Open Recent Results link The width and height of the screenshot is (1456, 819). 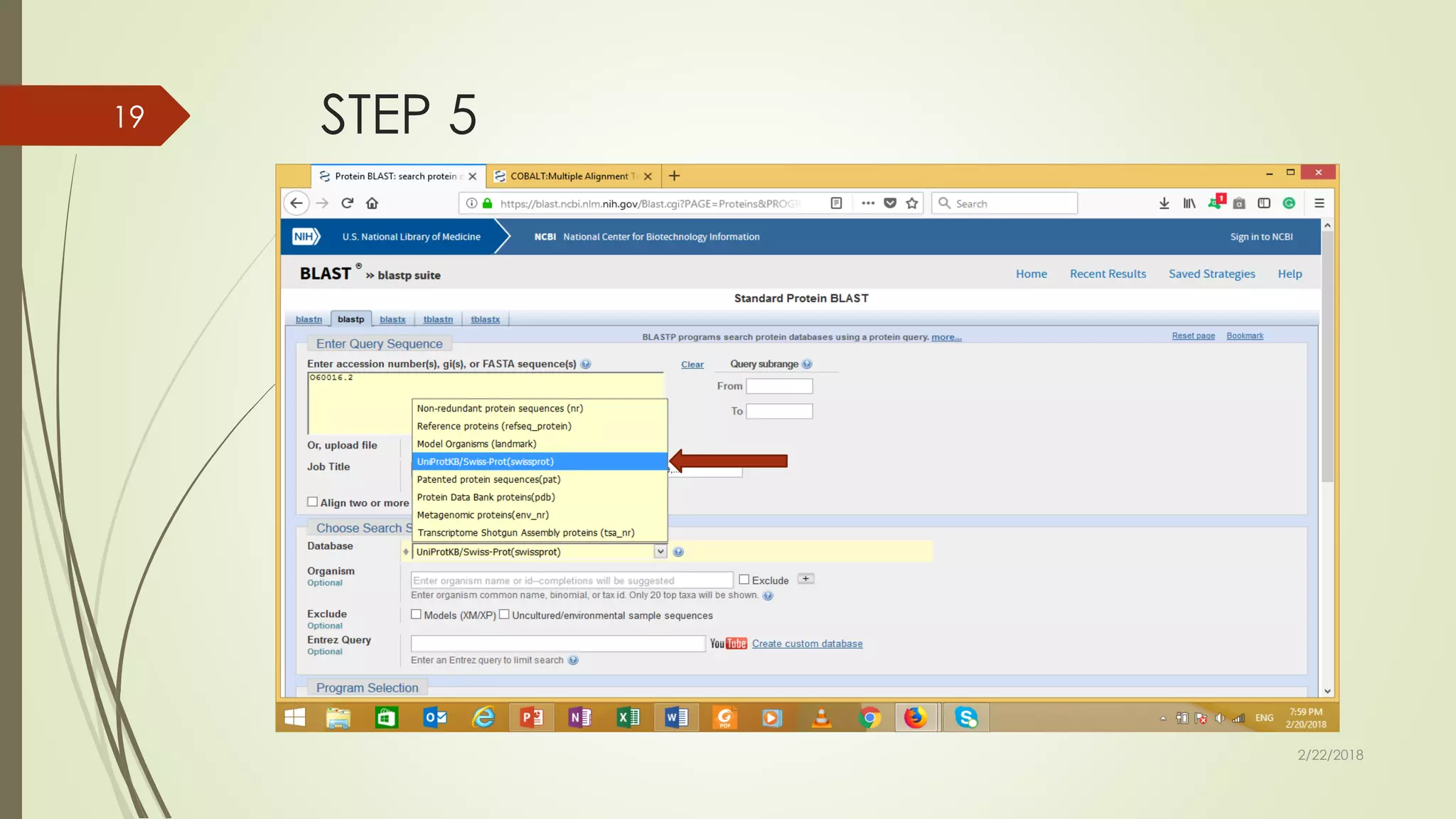click(1108, 274)
